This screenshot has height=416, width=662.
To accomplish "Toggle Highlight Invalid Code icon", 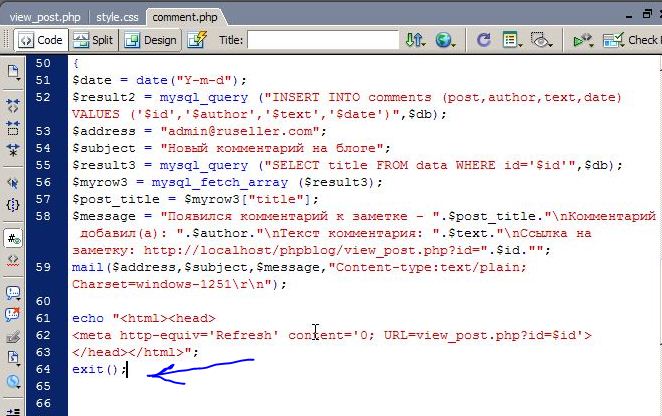I will [x=13, y=260].
